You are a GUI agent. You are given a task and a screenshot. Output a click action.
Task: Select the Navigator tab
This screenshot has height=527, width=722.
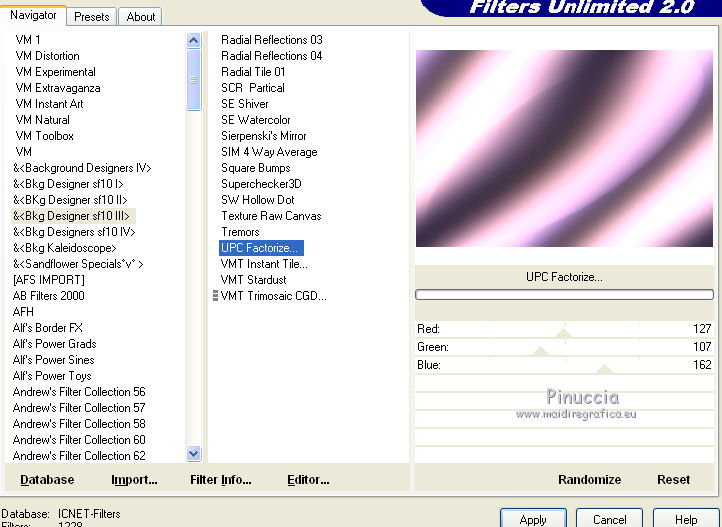click(33, 15)
